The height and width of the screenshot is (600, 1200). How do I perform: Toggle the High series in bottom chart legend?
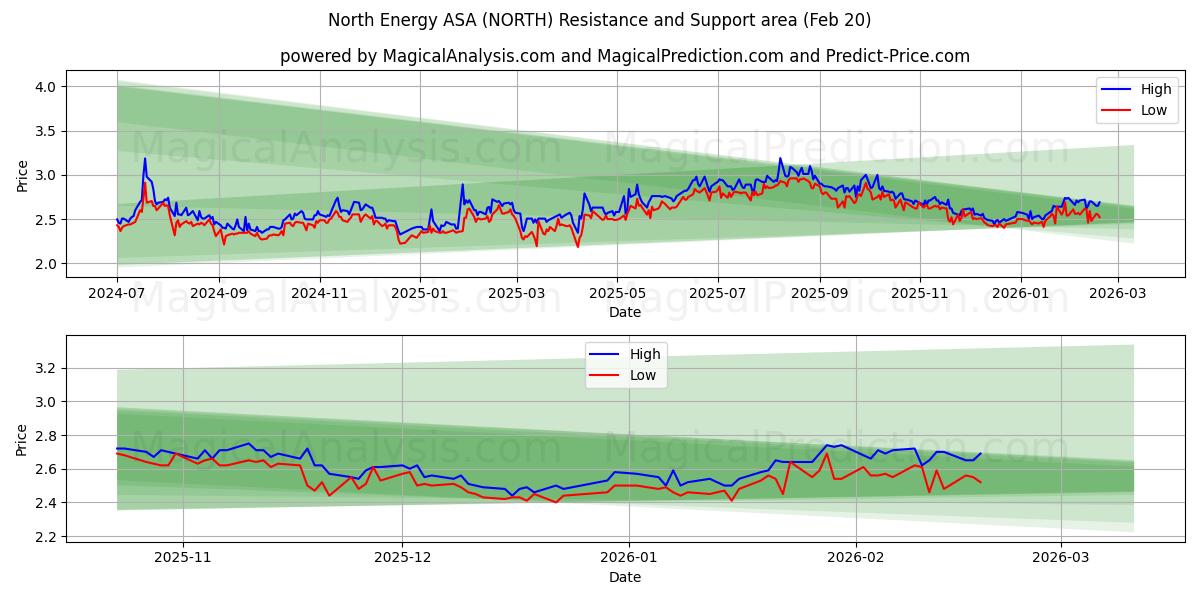[x=641, y=353]
